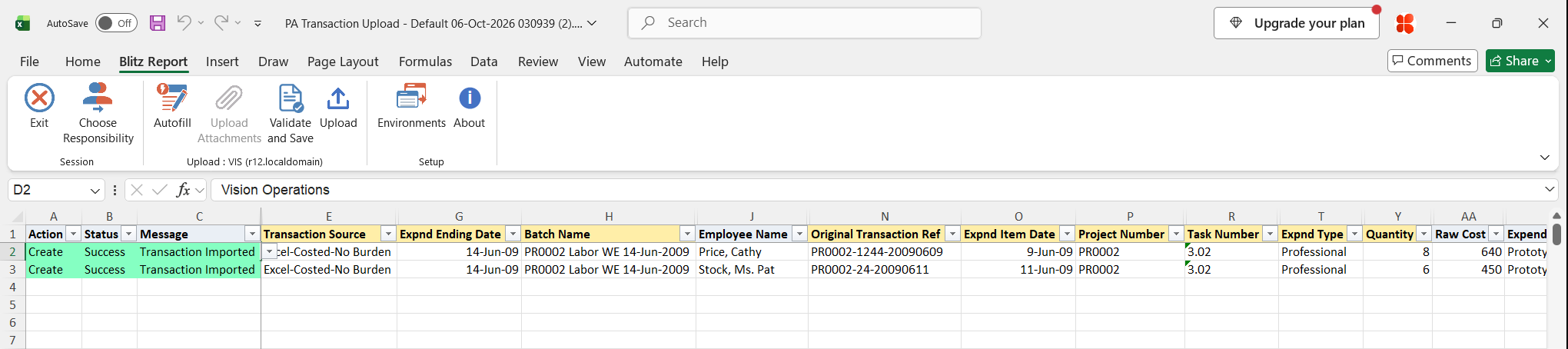
Task: Open Environments setup
Action: coord(411,106)
